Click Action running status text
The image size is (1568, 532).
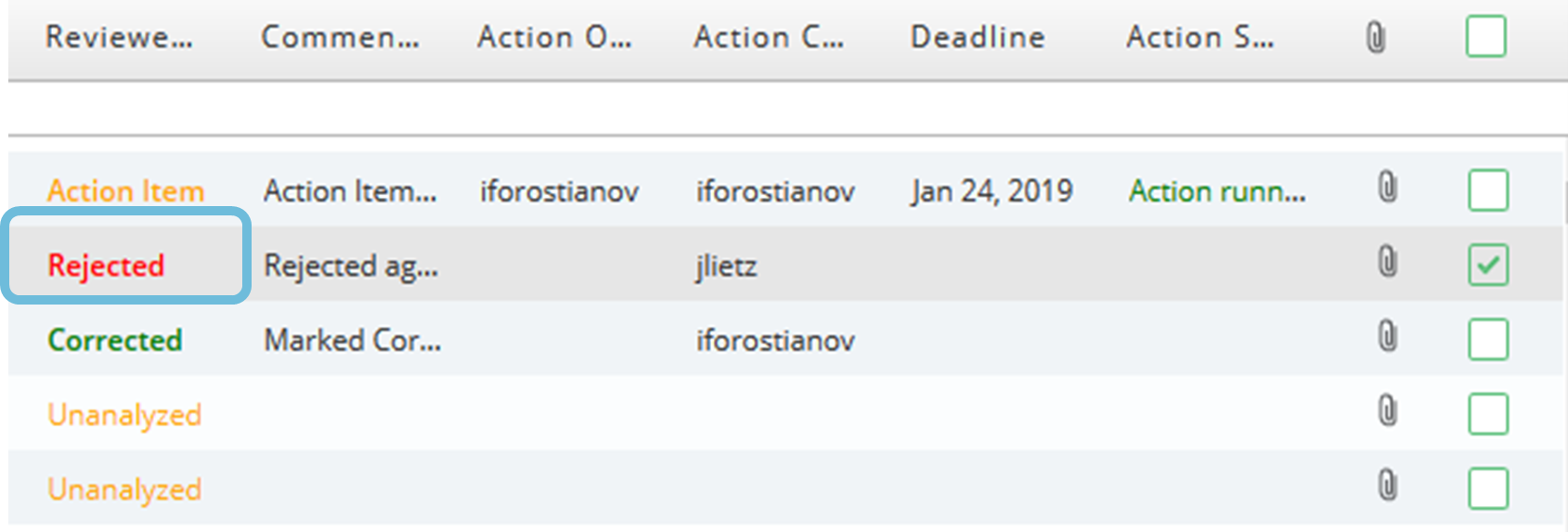[1217, 191]
